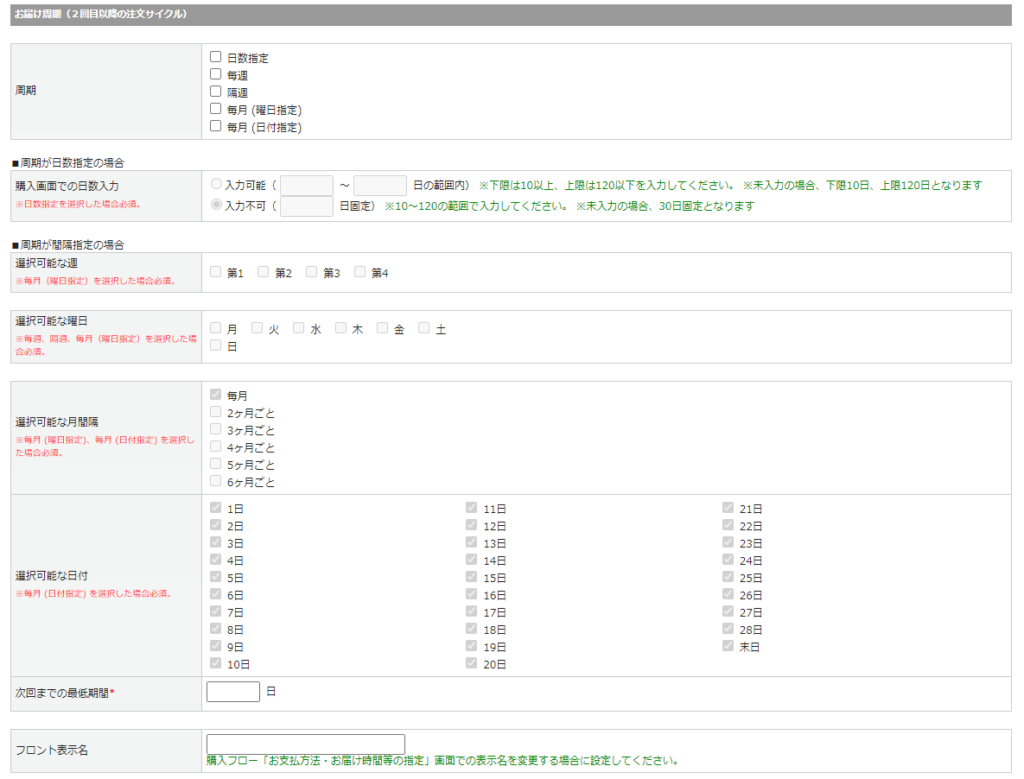
Task: Toggle the 第4 week checkbox
Action: 360,272
